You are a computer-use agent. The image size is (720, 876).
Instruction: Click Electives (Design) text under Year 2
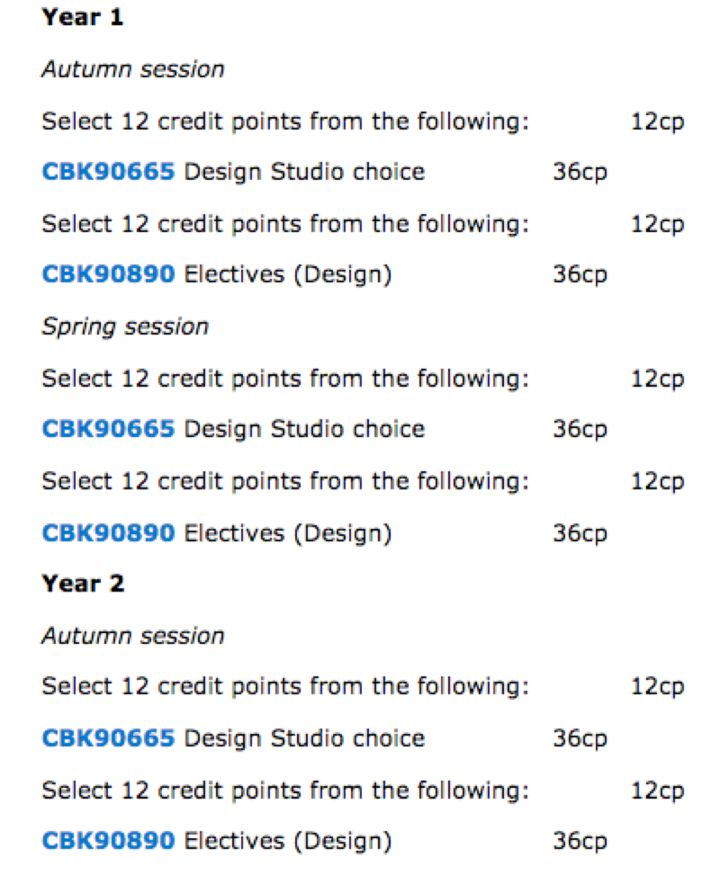pyautogui.click(x=288, y=842)
